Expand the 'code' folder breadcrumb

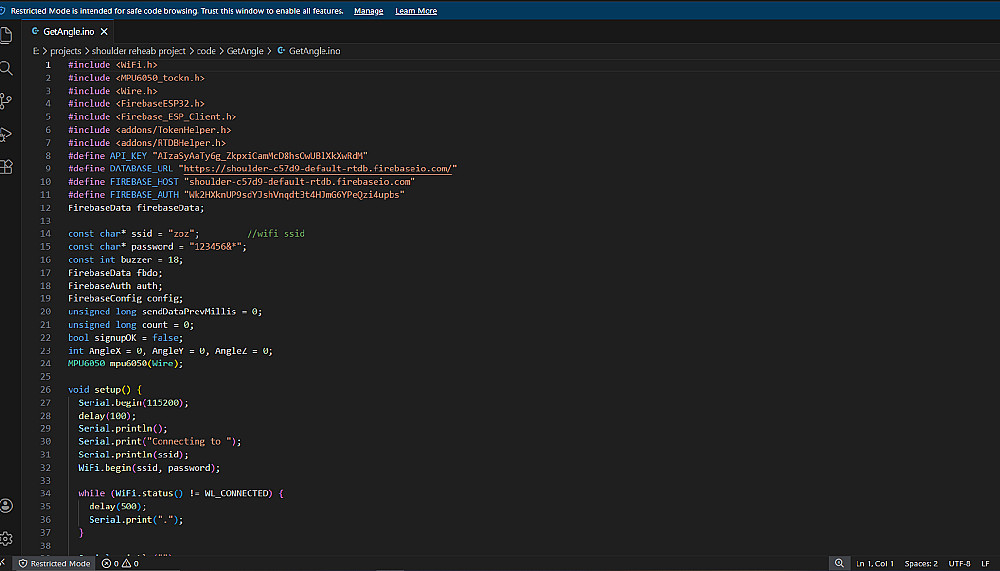[206, 50]
